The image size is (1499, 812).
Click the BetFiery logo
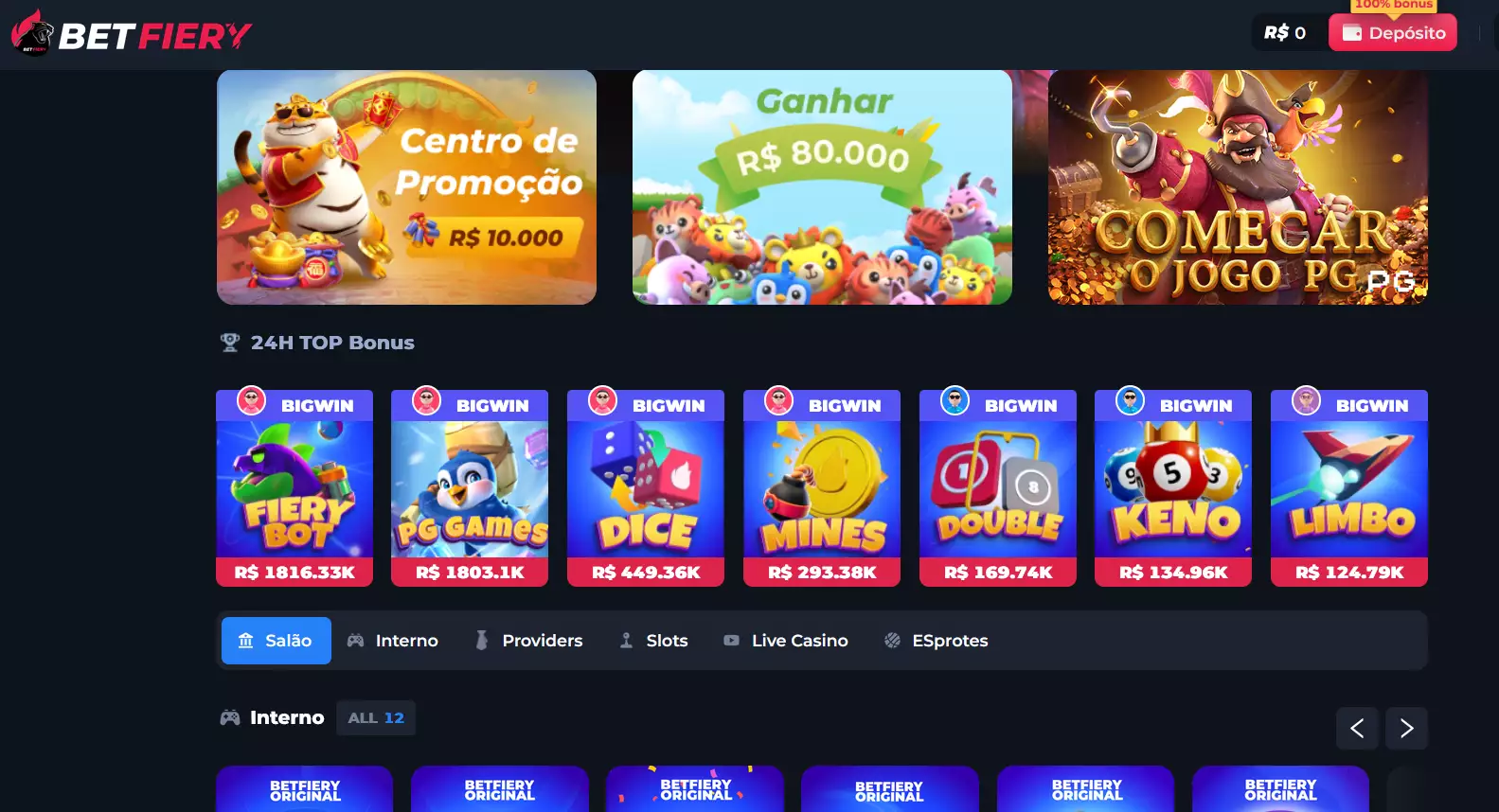click(132, 34)
